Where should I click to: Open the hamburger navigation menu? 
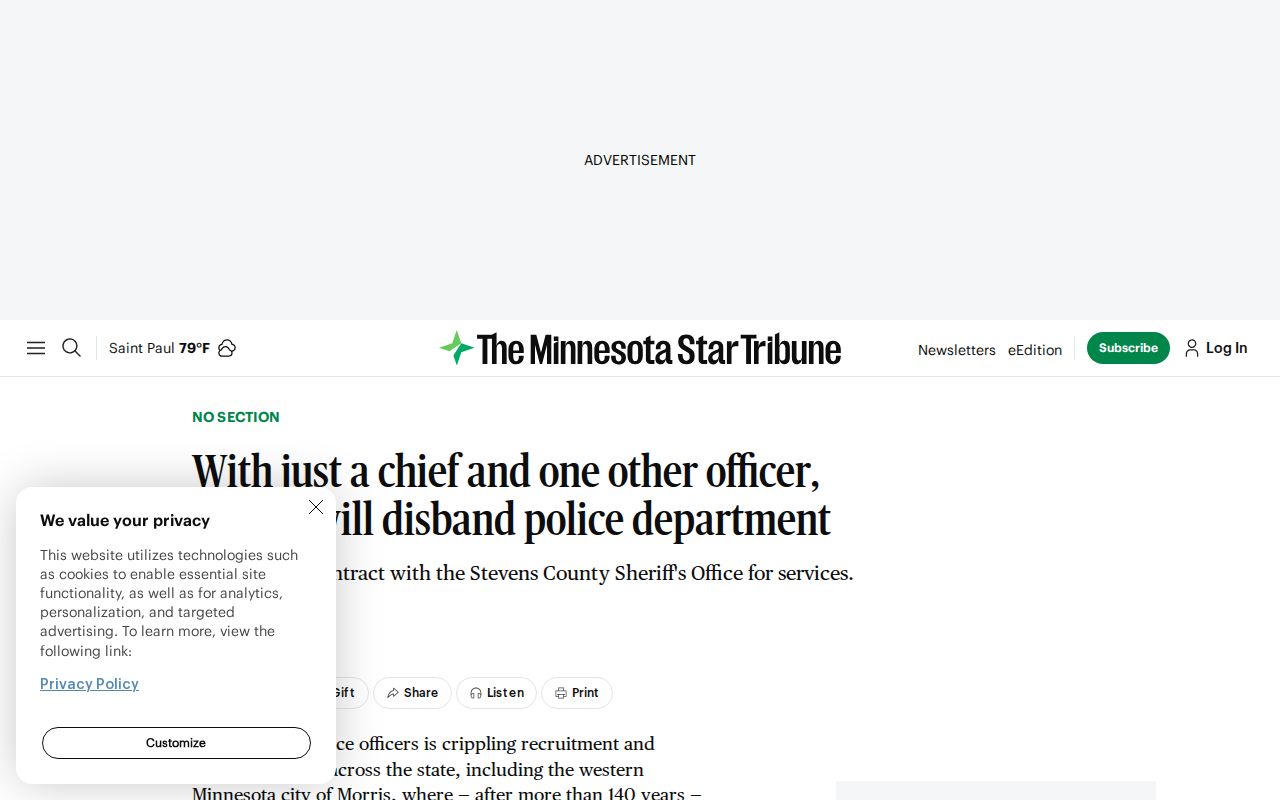36,348
